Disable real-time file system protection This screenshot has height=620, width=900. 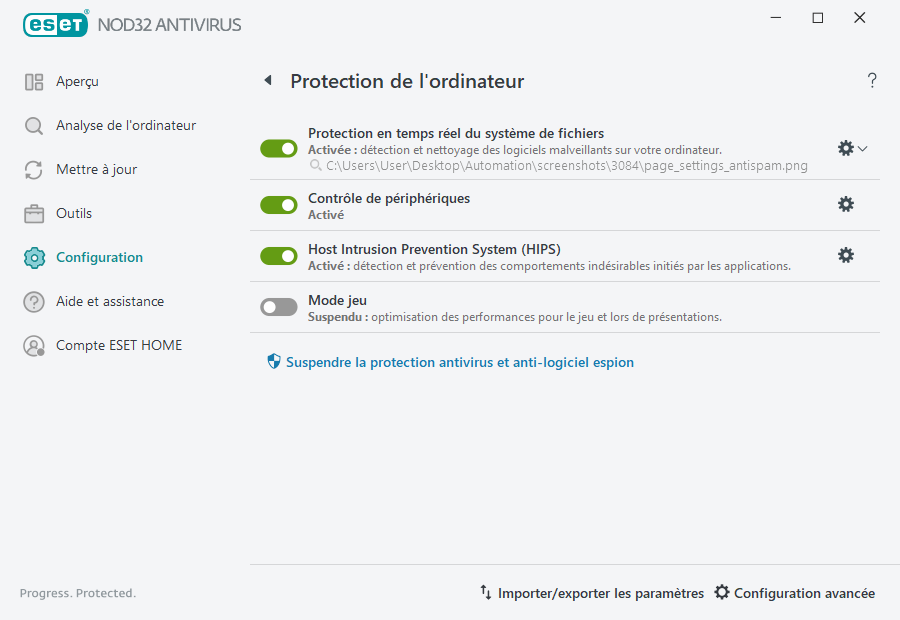tap(278, 148)
